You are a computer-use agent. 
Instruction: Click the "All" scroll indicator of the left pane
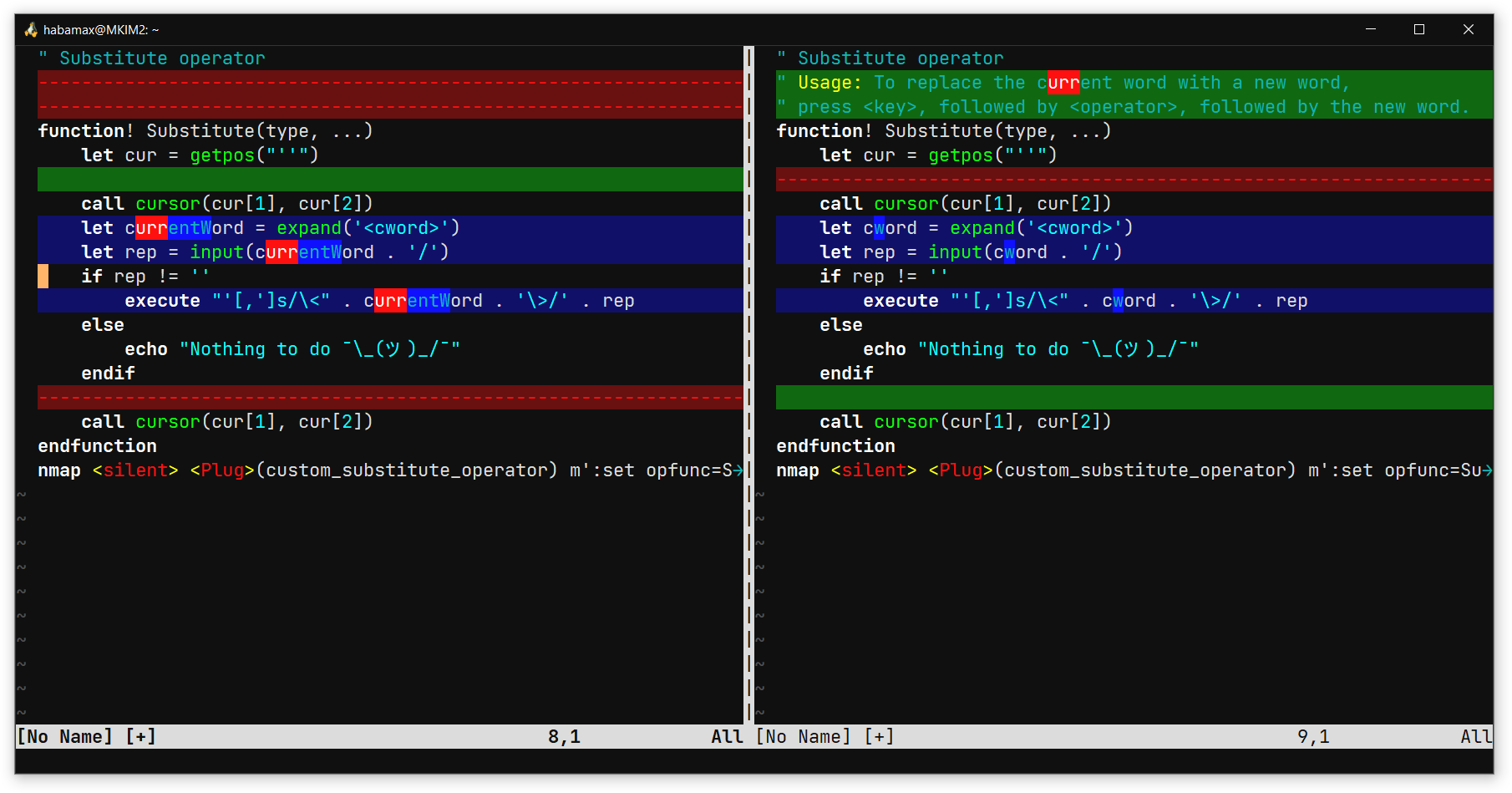pyautogui.click(x=728, y=736)
